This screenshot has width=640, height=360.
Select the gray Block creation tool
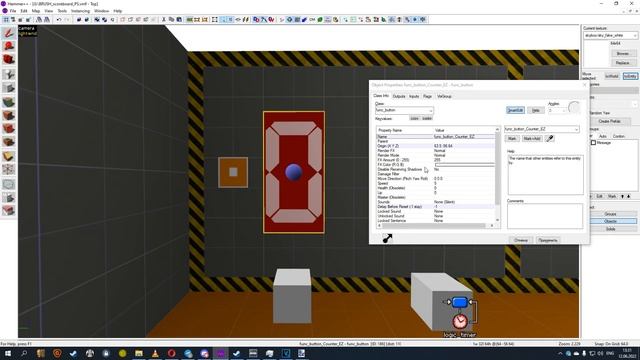(x=9, y=88)
